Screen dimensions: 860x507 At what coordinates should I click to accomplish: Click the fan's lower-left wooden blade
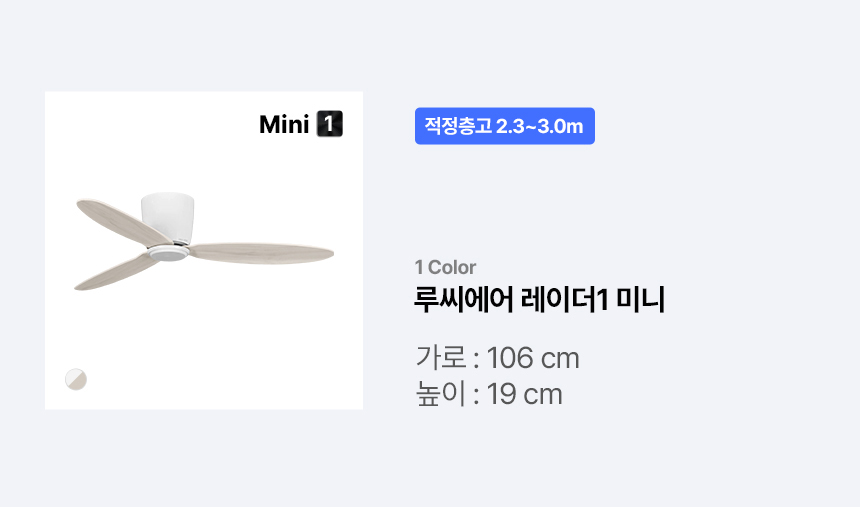click(116, 272)
